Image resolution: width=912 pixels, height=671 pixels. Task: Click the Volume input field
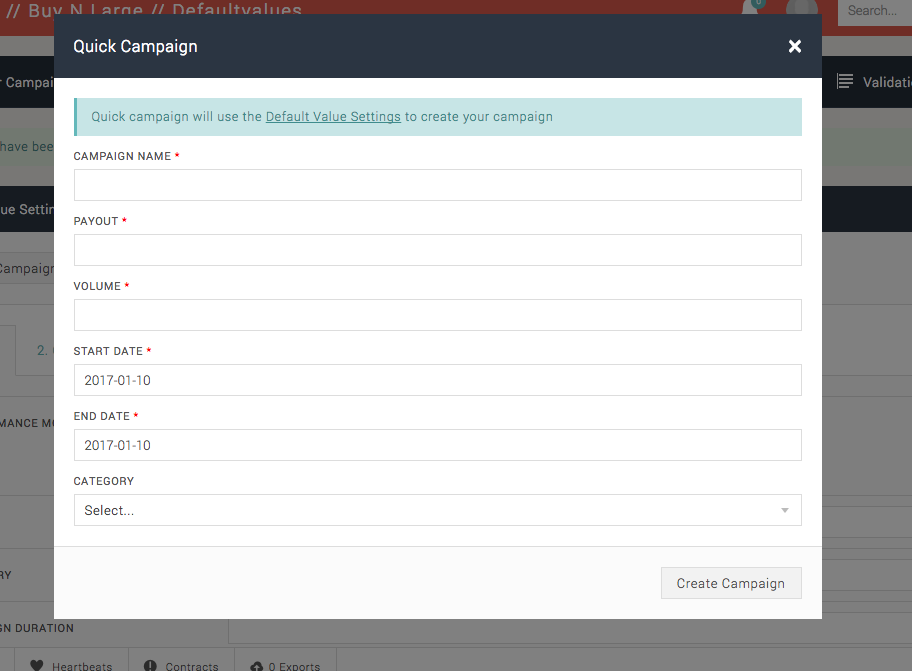[437, 315]
